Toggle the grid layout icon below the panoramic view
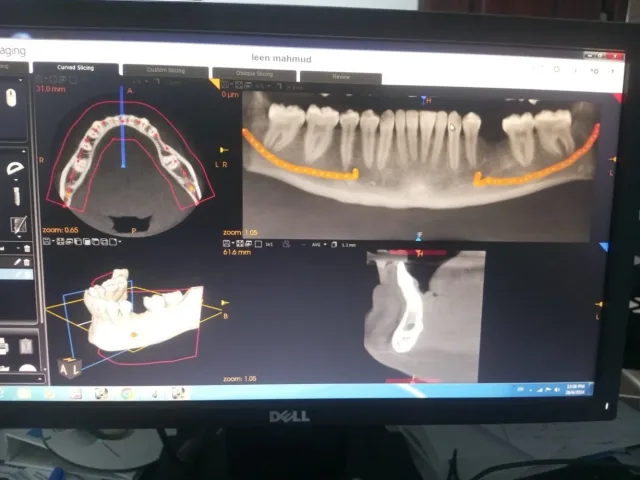The width and height of the screenshot is (640, 480). [239, 244]
